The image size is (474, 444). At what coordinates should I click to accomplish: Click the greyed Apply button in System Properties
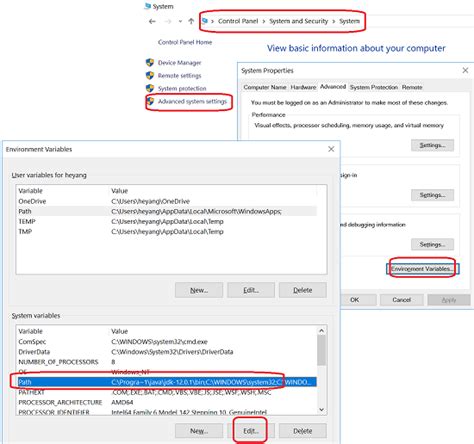[449, 300]
